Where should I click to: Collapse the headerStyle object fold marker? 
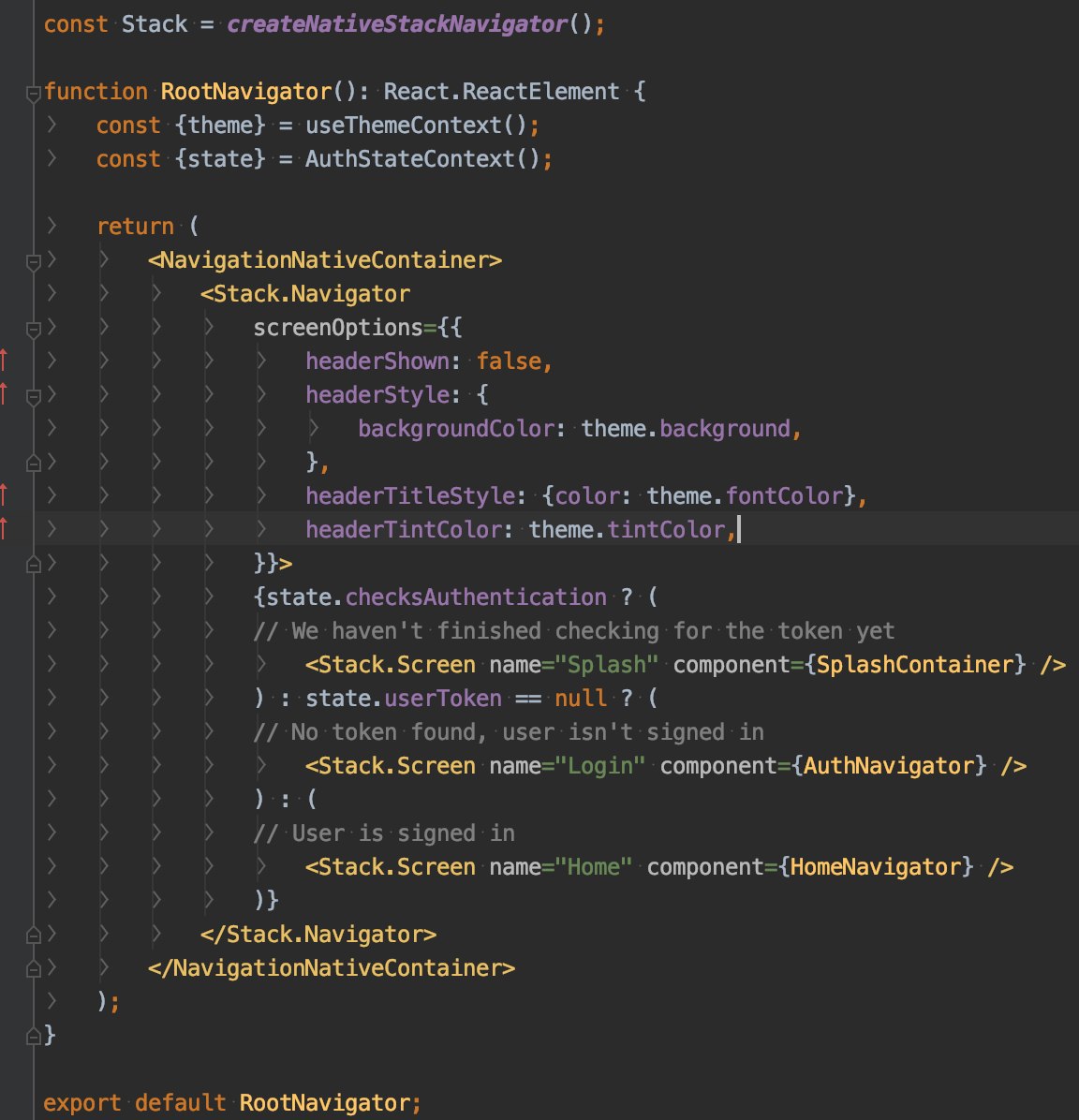33,396
